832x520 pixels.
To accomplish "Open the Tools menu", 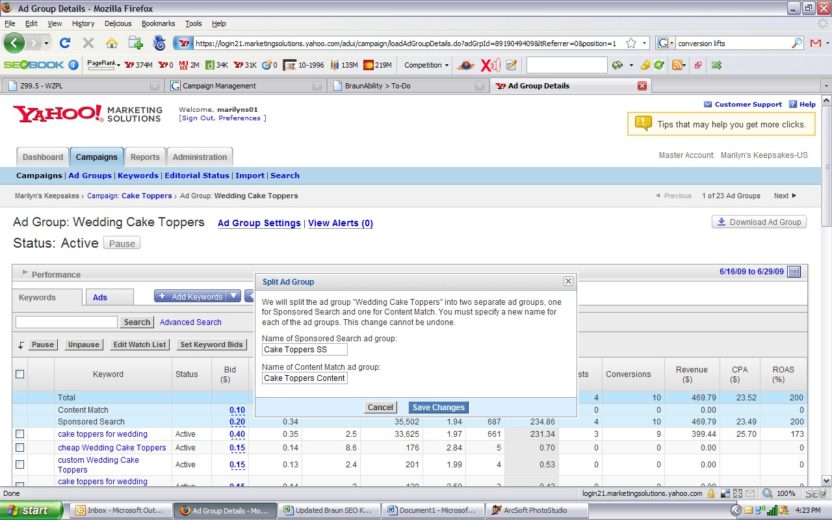I will click(x=193, y=23).
